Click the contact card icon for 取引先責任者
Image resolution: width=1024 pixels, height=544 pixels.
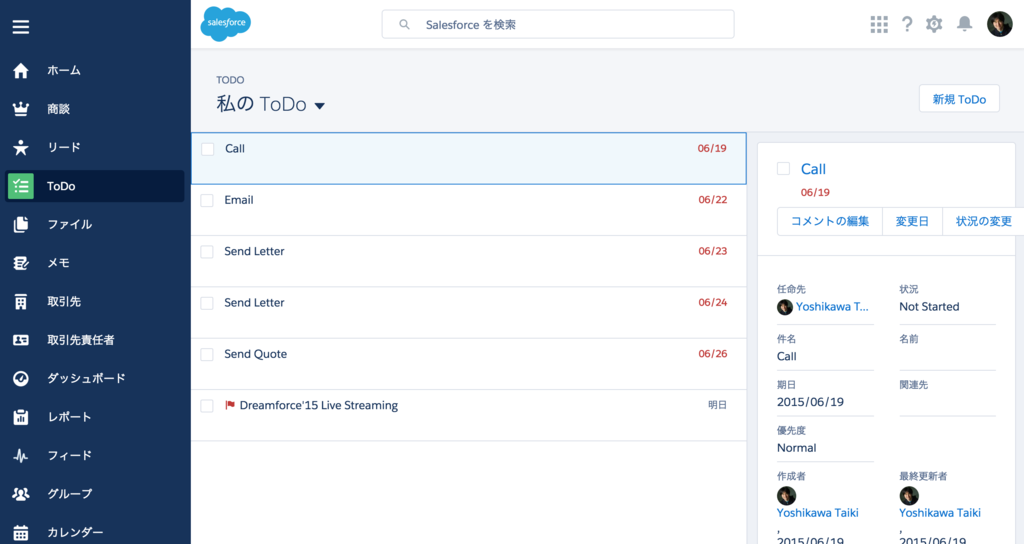[x=21, y=340]
